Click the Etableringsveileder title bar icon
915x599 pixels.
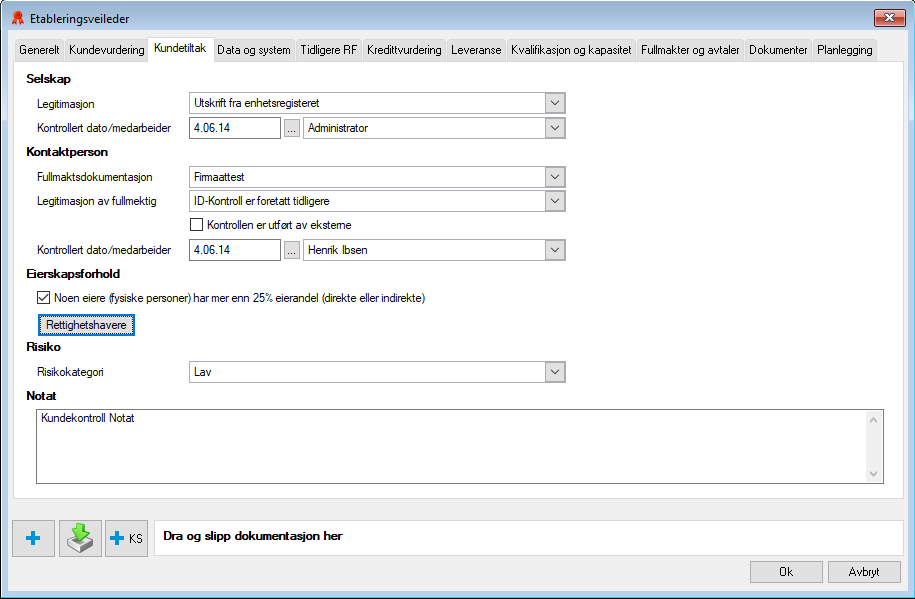coord(18,18)
